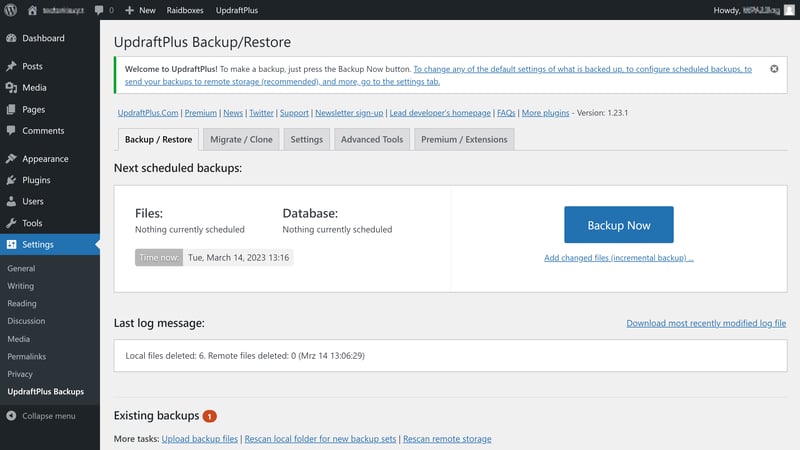Open the Plugins menu icon
The width and height of the screenshot is (800, 450).
tap(11, 180)
